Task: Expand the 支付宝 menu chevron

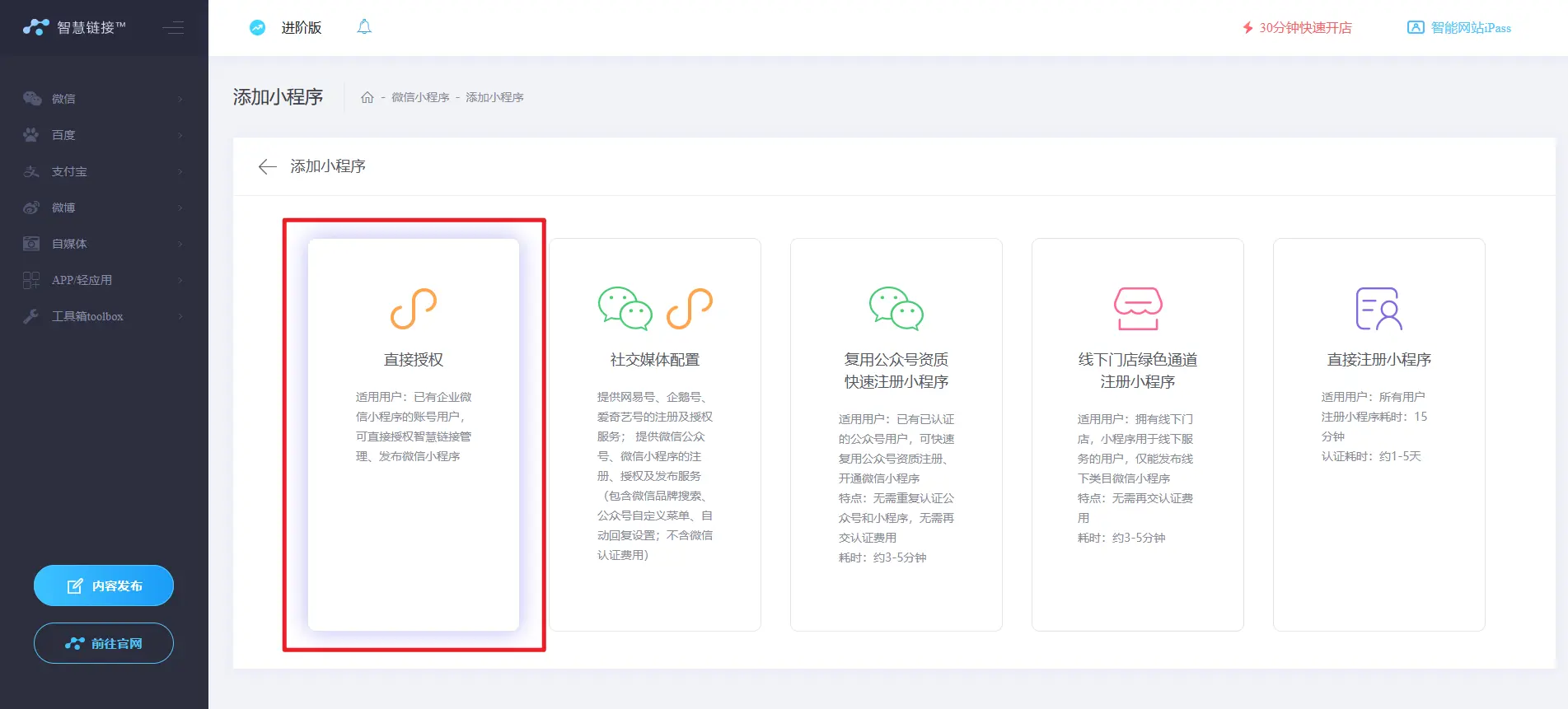Action: [180, 171]
